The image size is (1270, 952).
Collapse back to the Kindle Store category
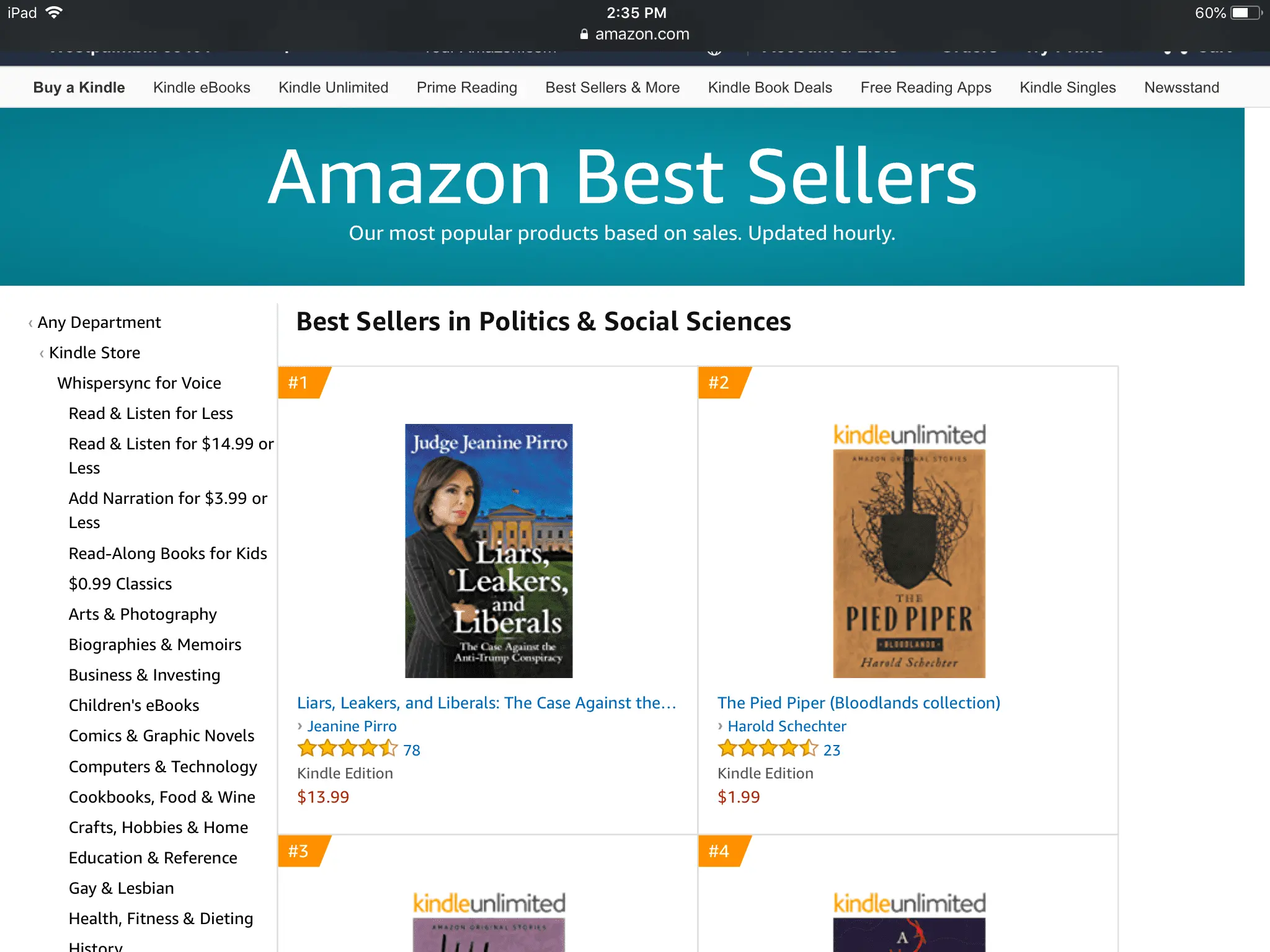tap(94, 353)
